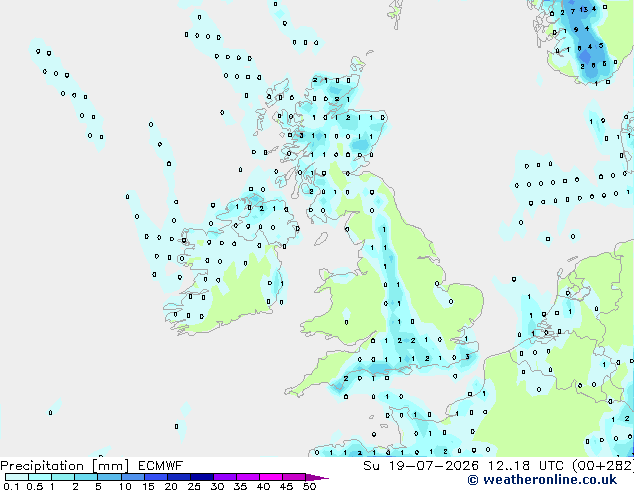This screenshot has height=490, width=634.
Task: Click the legend label '15'
Action: (x=148, y=486)
